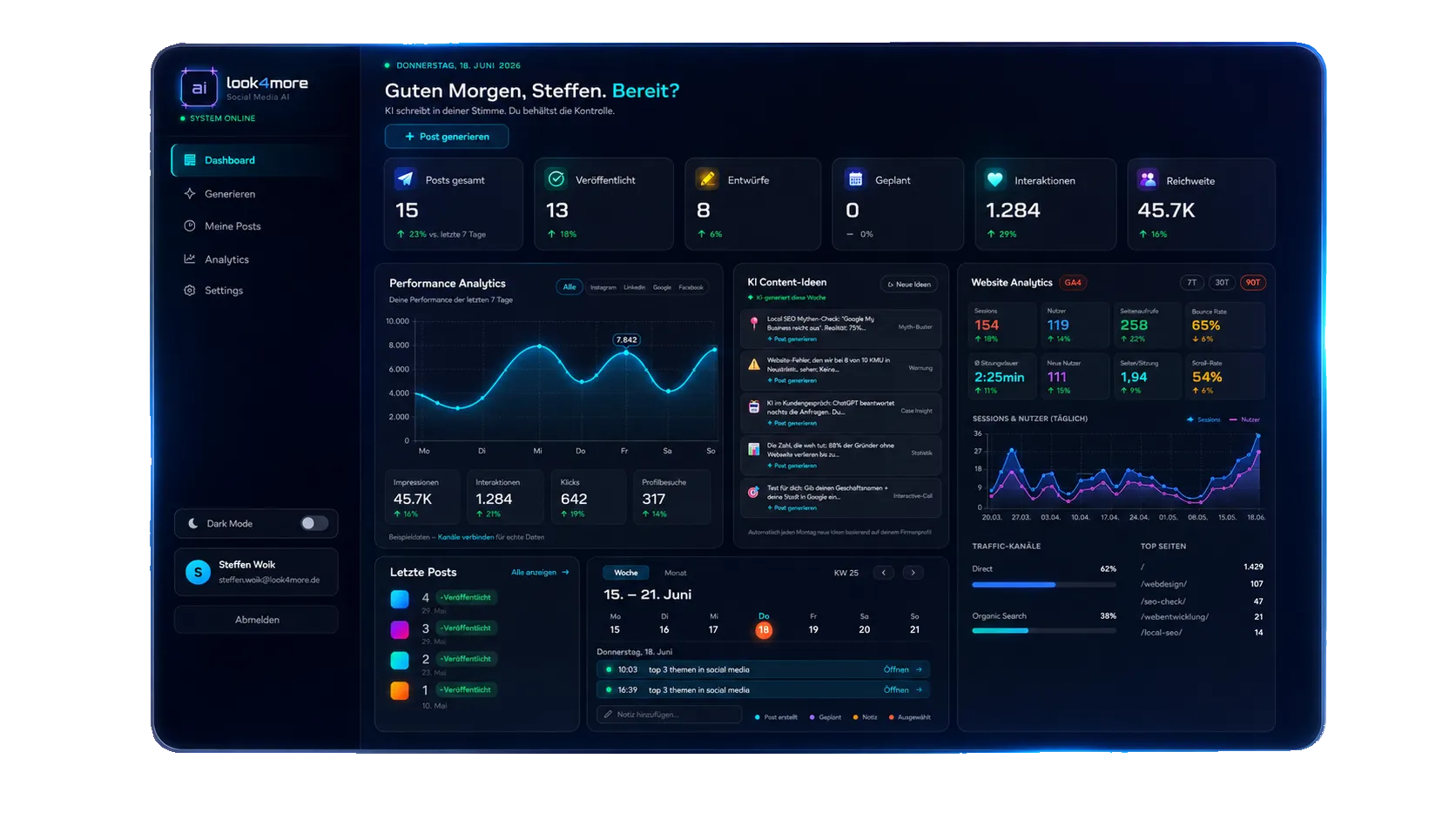Screen dimensions: 1456x819
Task: Click Öffnen on the 10:03 entry
Action: pos(903,670)
